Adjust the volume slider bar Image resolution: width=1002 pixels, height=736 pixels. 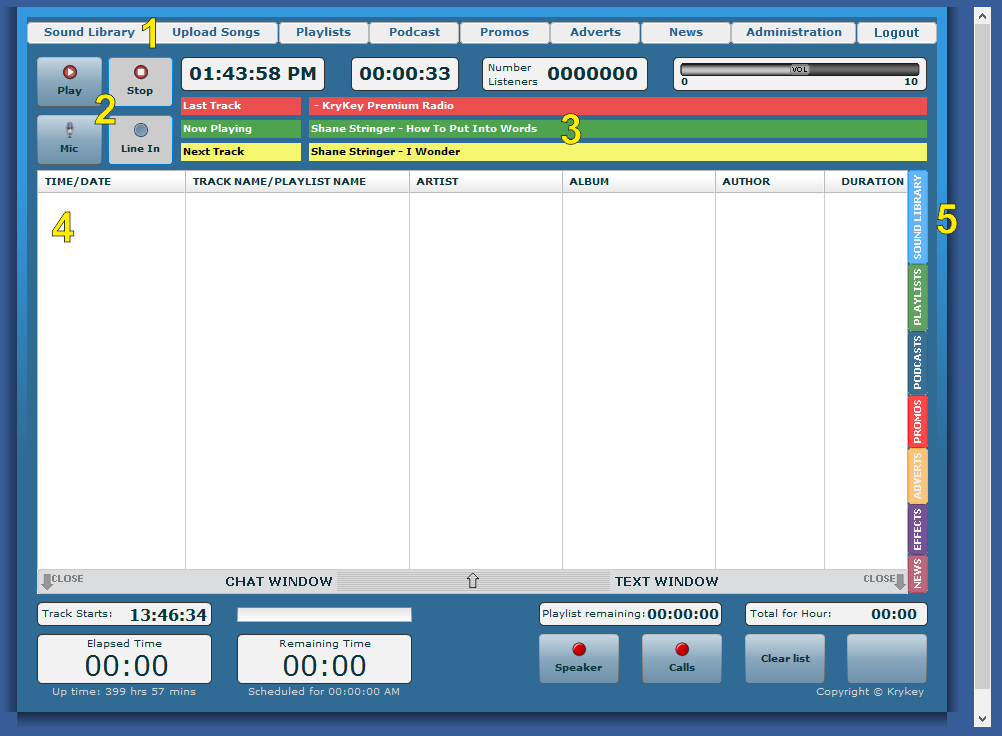point(799,70)
